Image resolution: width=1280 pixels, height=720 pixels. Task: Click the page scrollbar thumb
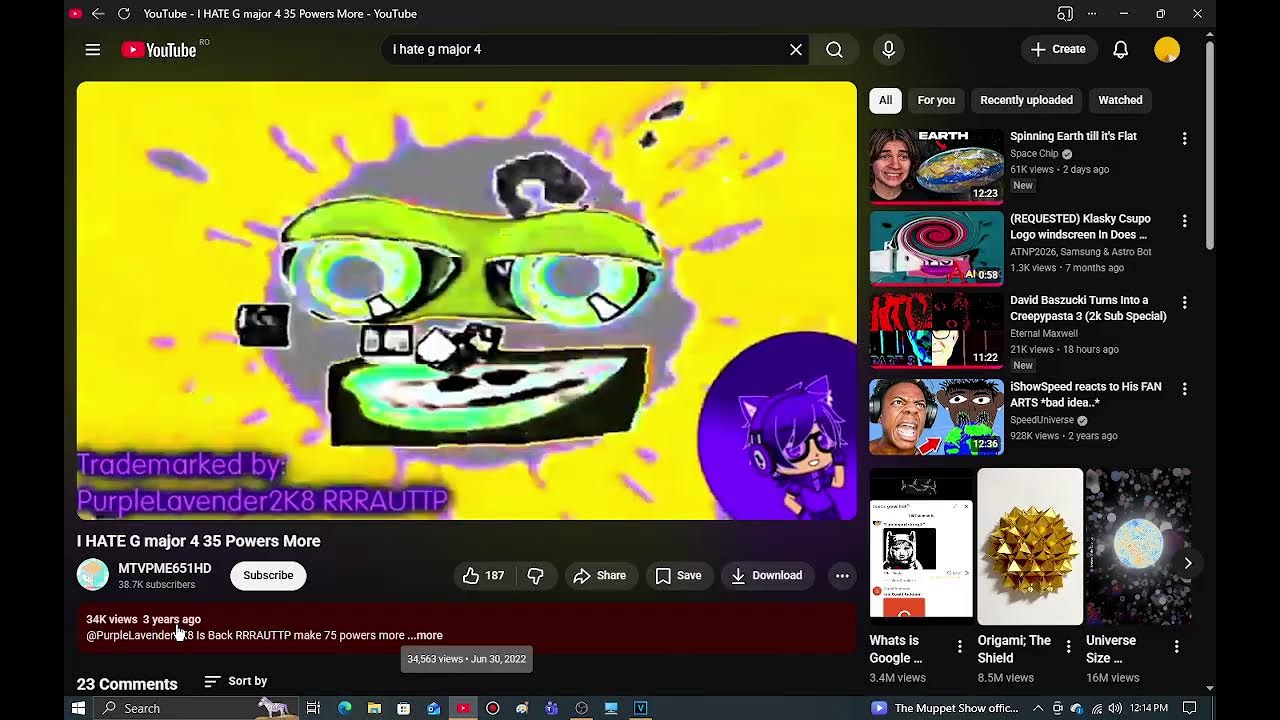click(x=1210, y=146)
